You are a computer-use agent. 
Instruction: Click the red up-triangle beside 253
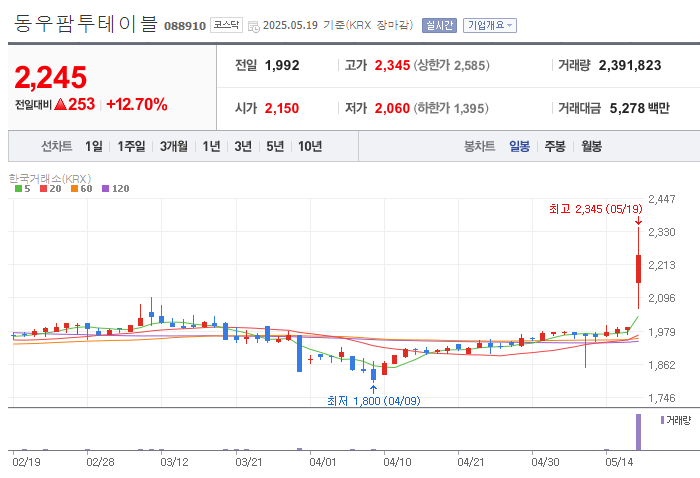pyautogui.click(x=60, y=104)
